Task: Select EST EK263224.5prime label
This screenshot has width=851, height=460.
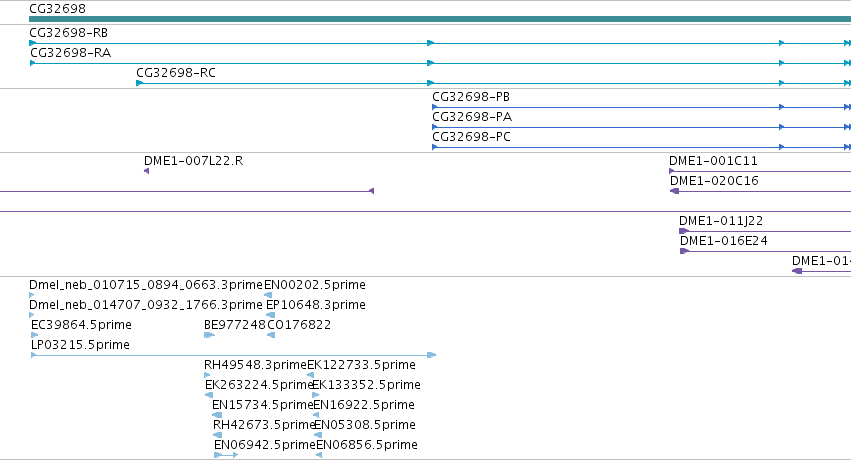Action: pos(259,386)
